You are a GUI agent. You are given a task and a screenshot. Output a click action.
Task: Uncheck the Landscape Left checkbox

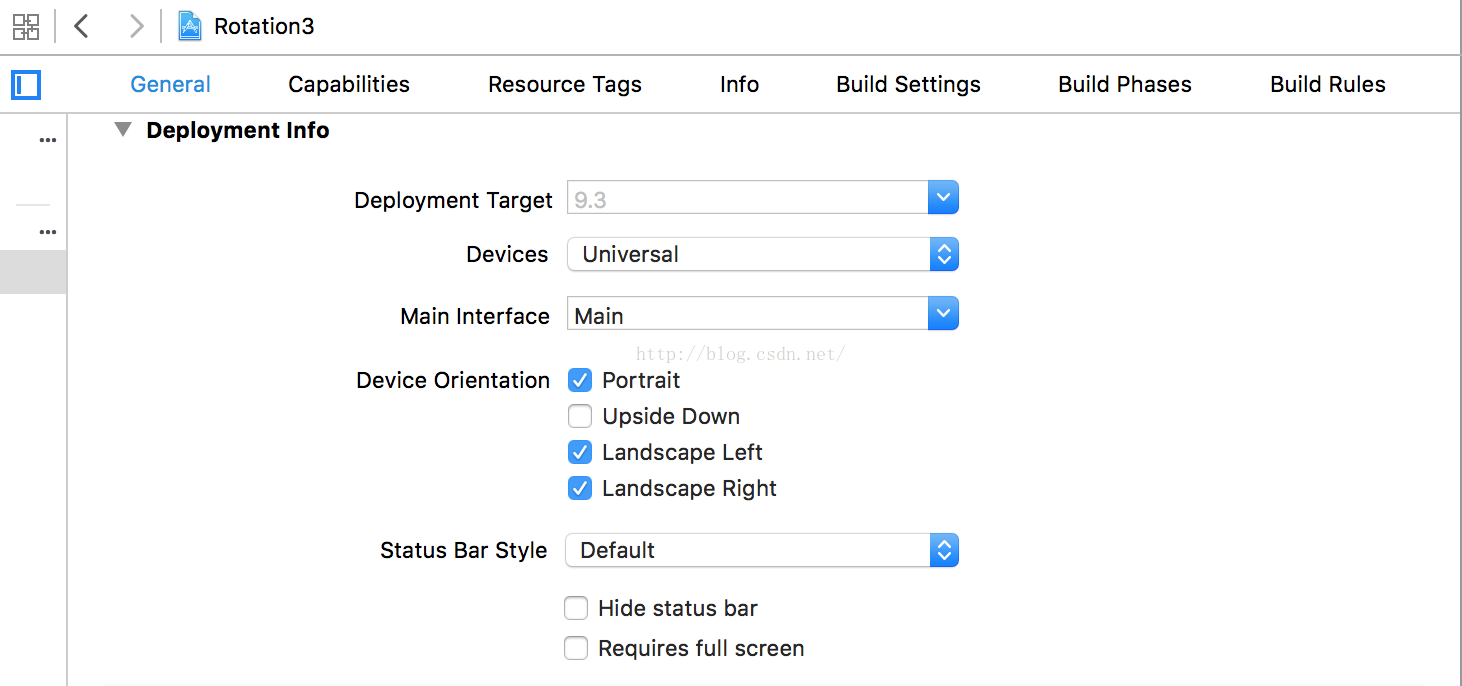tap(580, 452)
